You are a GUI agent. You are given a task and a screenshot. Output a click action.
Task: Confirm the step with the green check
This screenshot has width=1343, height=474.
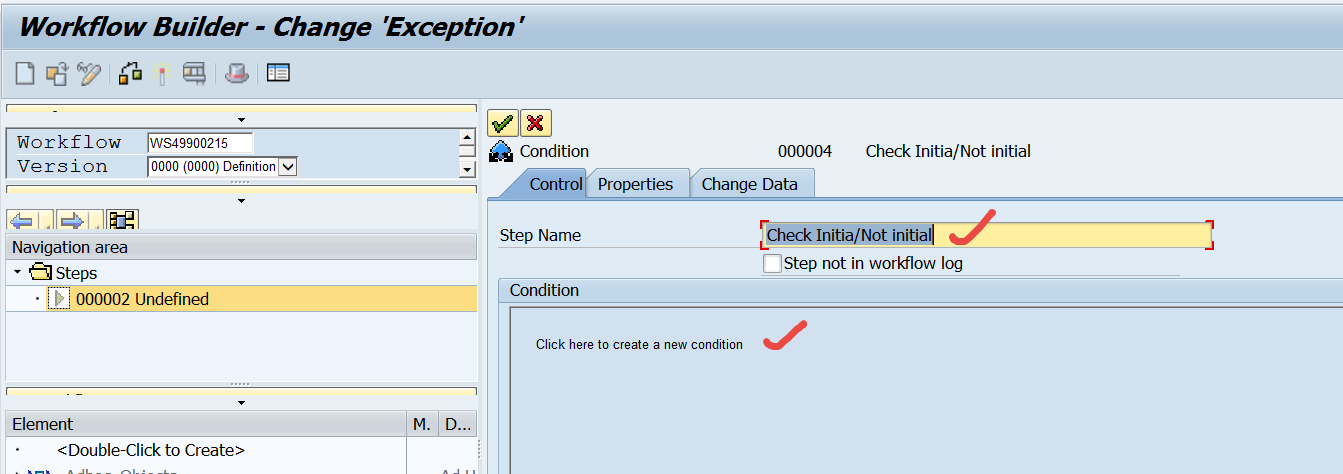pyautogui.click(x=502, y=123)
